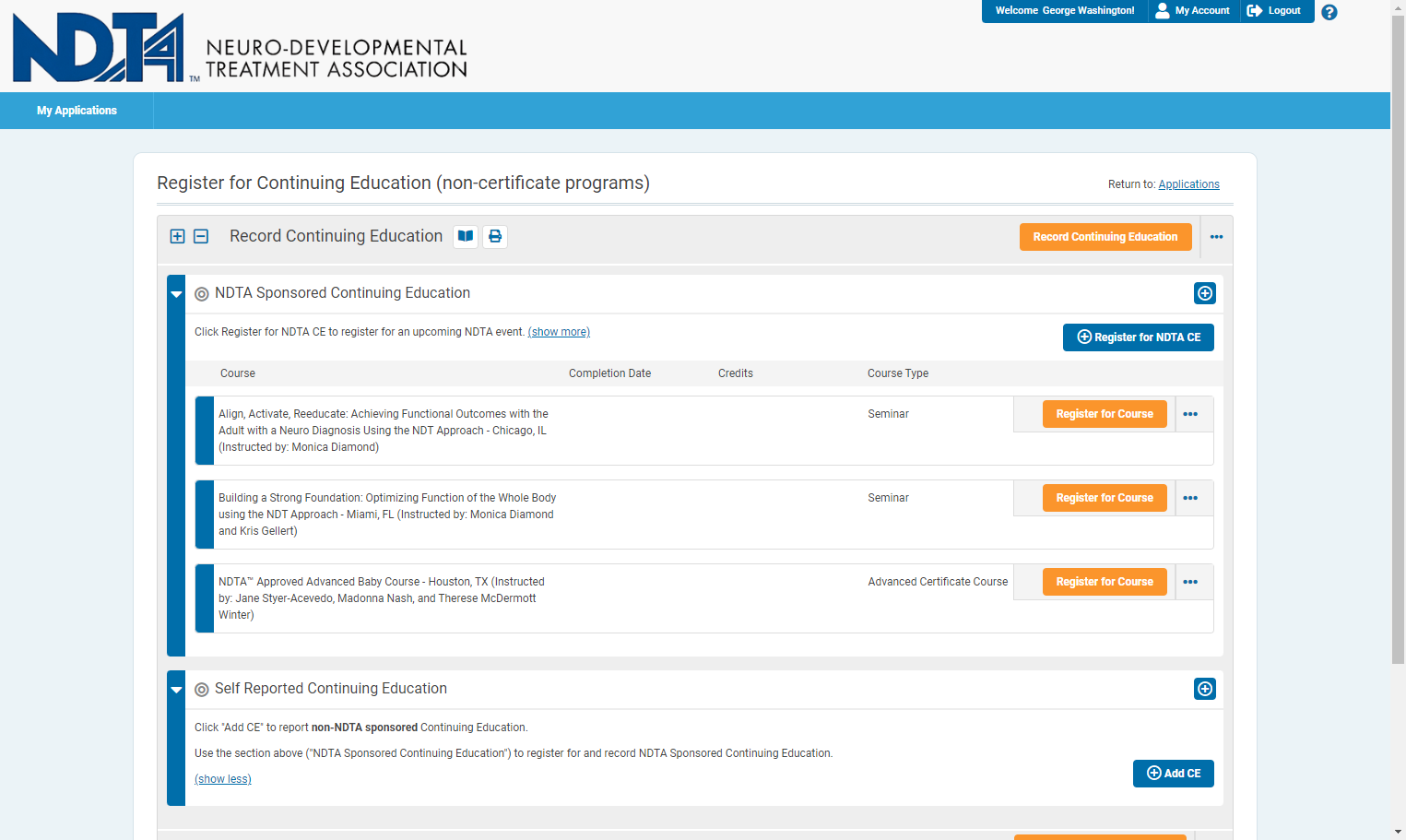Open the book instructions icon

click(466, 236)
